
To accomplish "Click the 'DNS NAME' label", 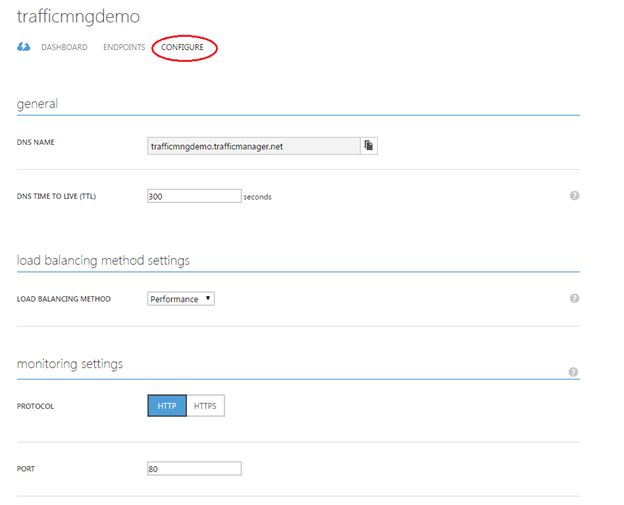I will 35,142.
